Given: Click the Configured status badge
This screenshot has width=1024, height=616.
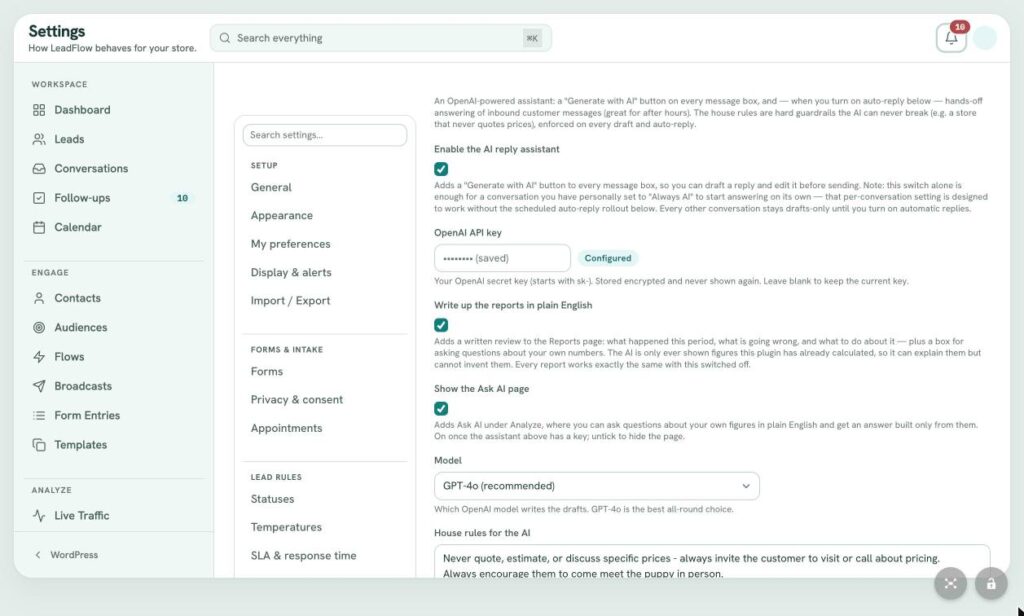Looking at the screenshot, I should 608,258.
